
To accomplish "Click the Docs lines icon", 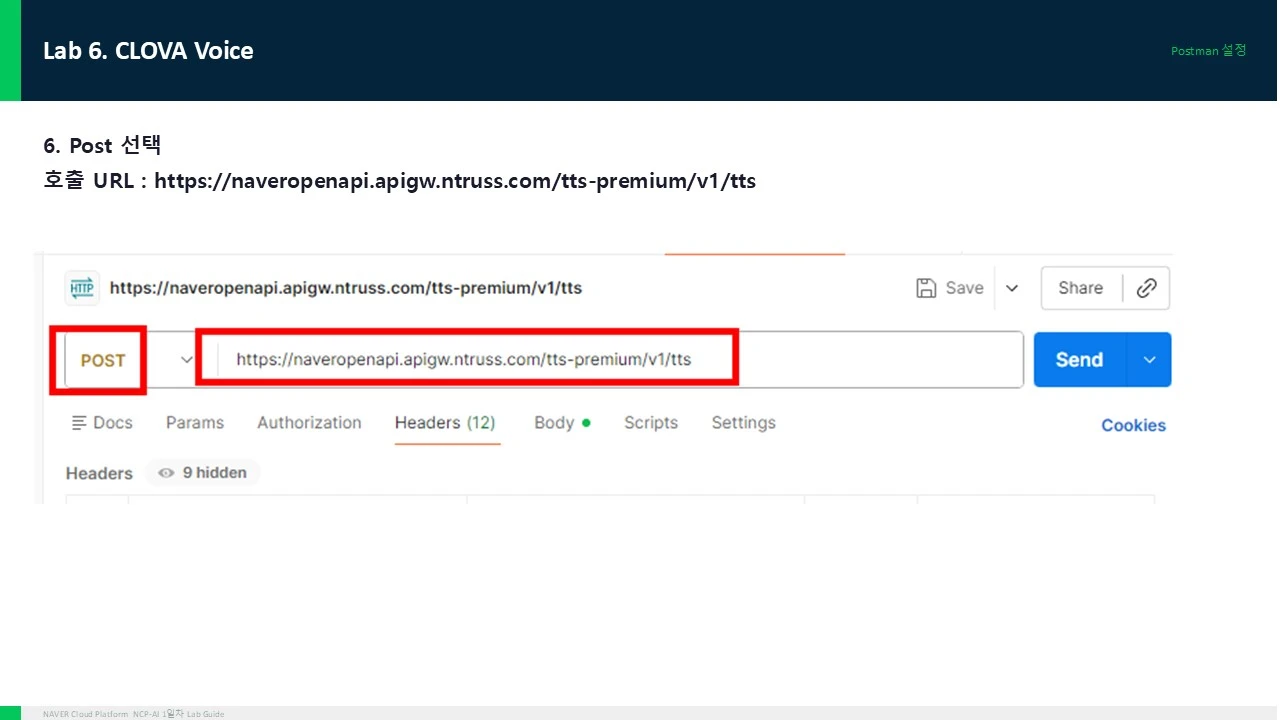I will coord(79,423).
